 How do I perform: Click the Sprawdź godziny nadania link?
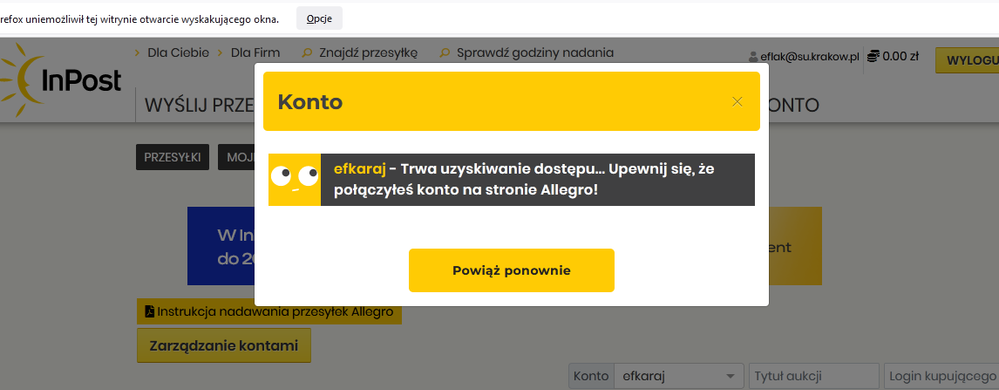(x=535, y=53)
